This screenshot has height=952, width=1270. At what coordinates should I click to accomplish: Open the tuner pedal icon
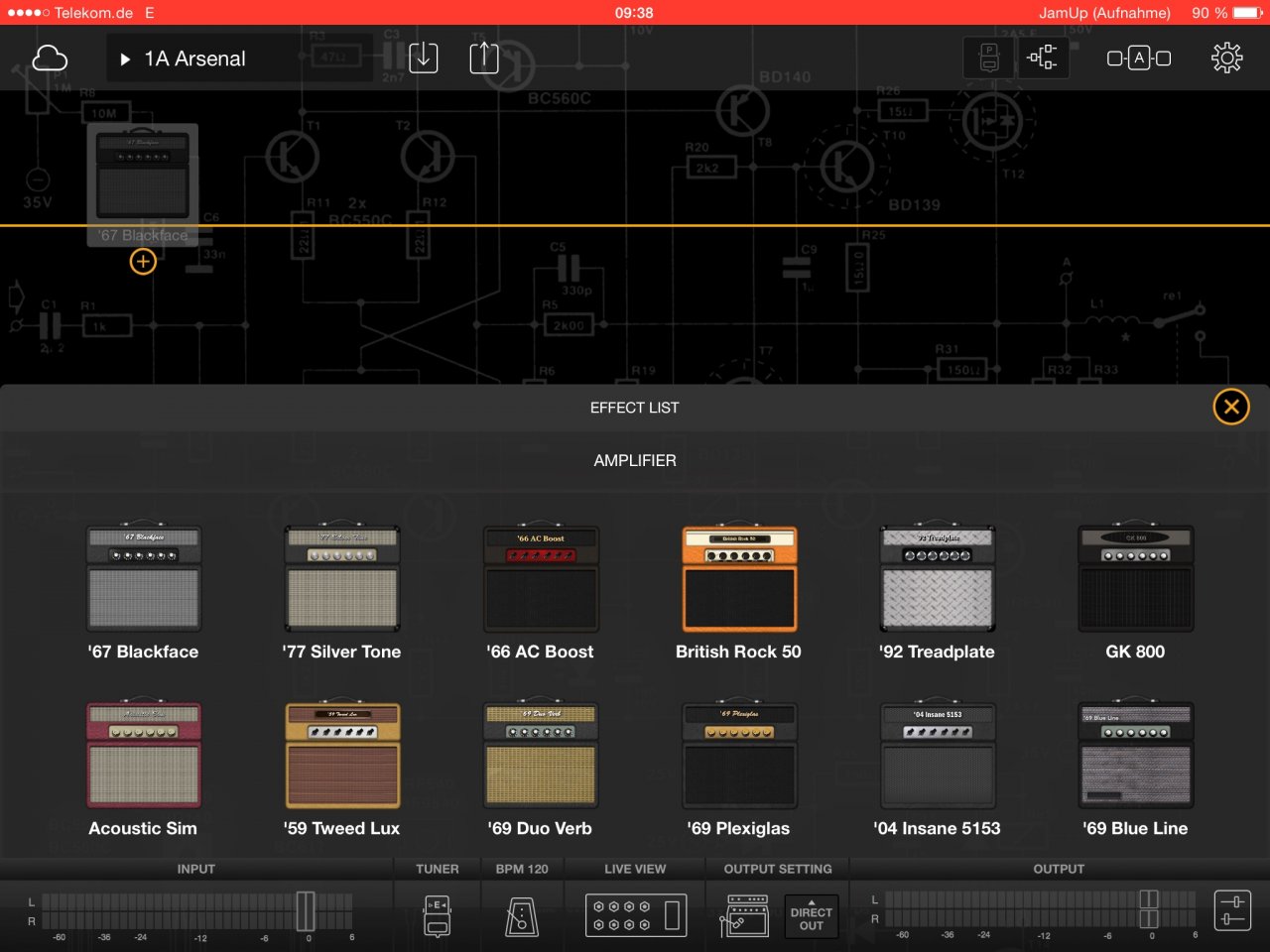coord(438,916)
